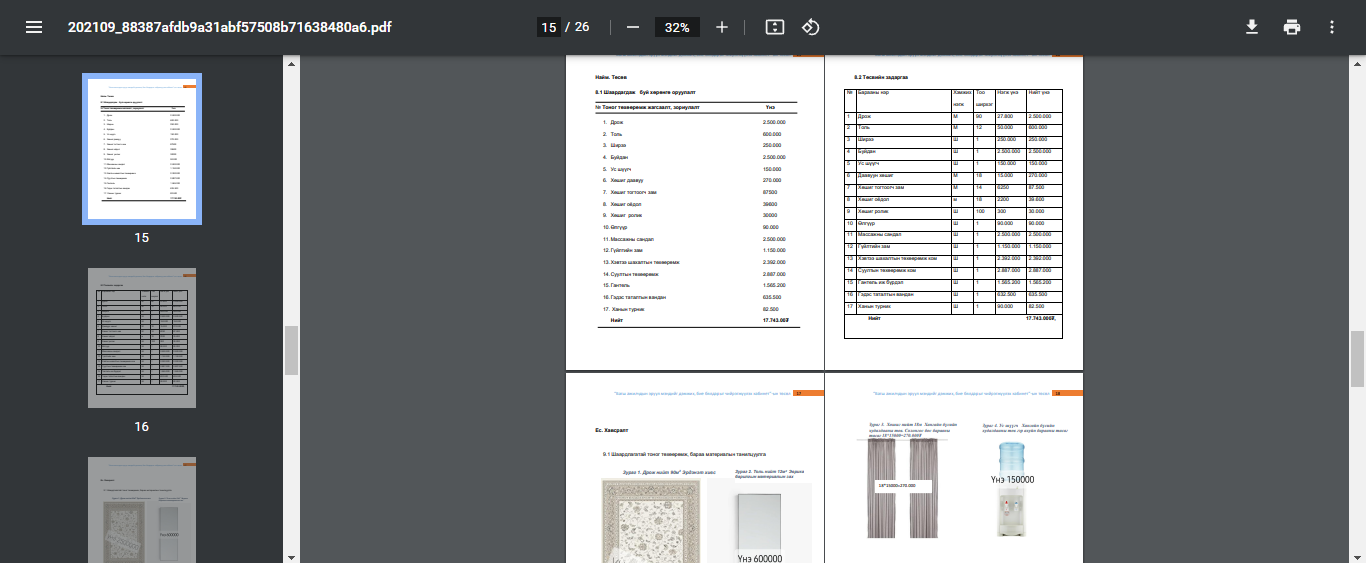Select the third thumbnail below page 16

click(x=142, y=510)
